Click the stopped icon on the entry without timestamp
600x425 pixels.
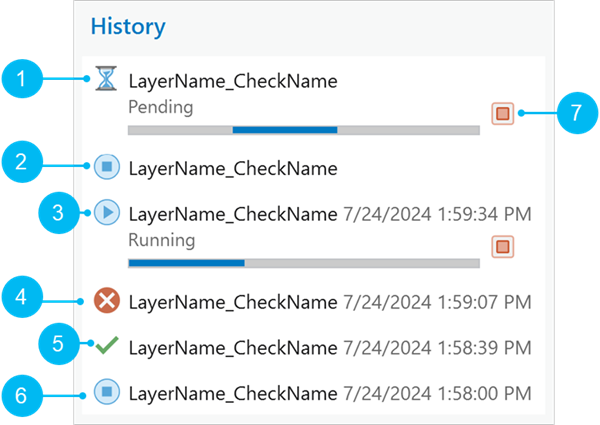pyautogui.click(x=106, y=168)
